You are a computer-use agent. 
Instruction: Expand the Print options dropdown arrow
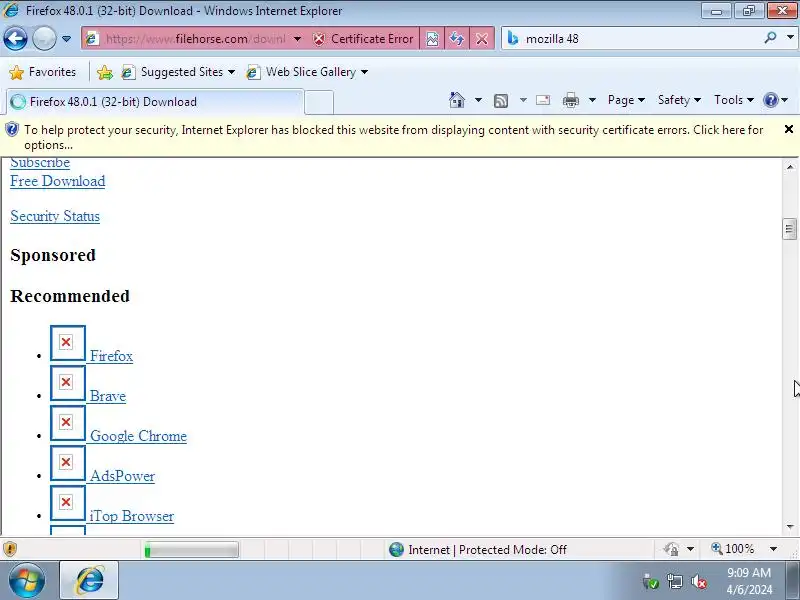point(592,100)
